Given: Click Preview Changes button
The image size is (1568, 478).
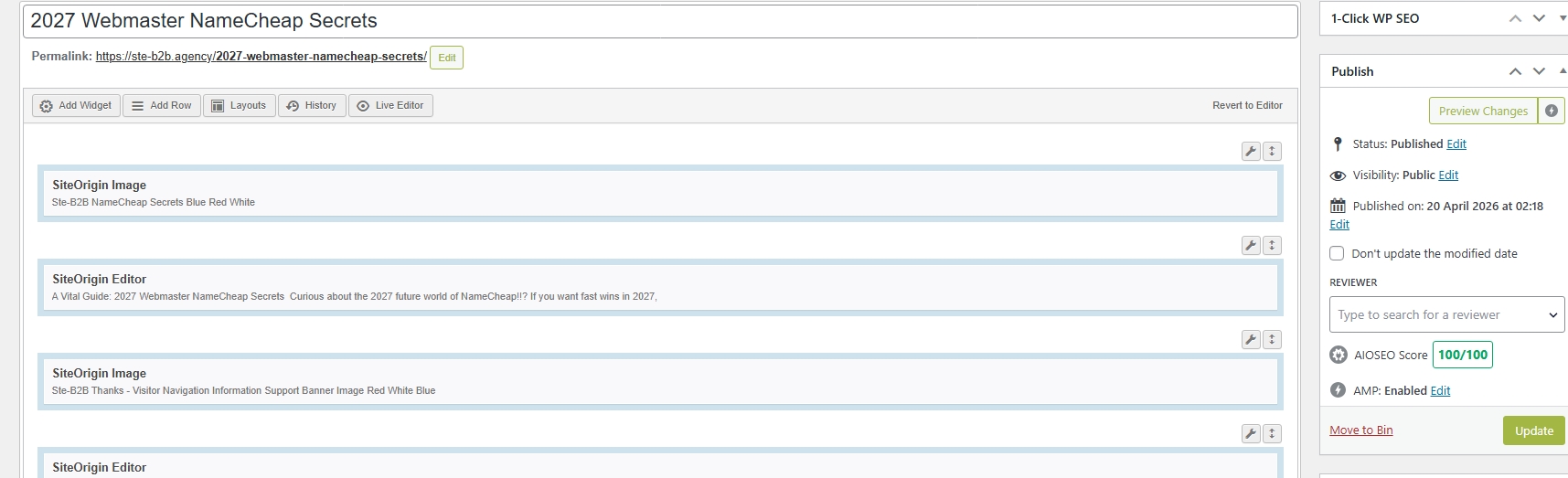Looking at the screenshot, I should click(x=1483, y=111).
